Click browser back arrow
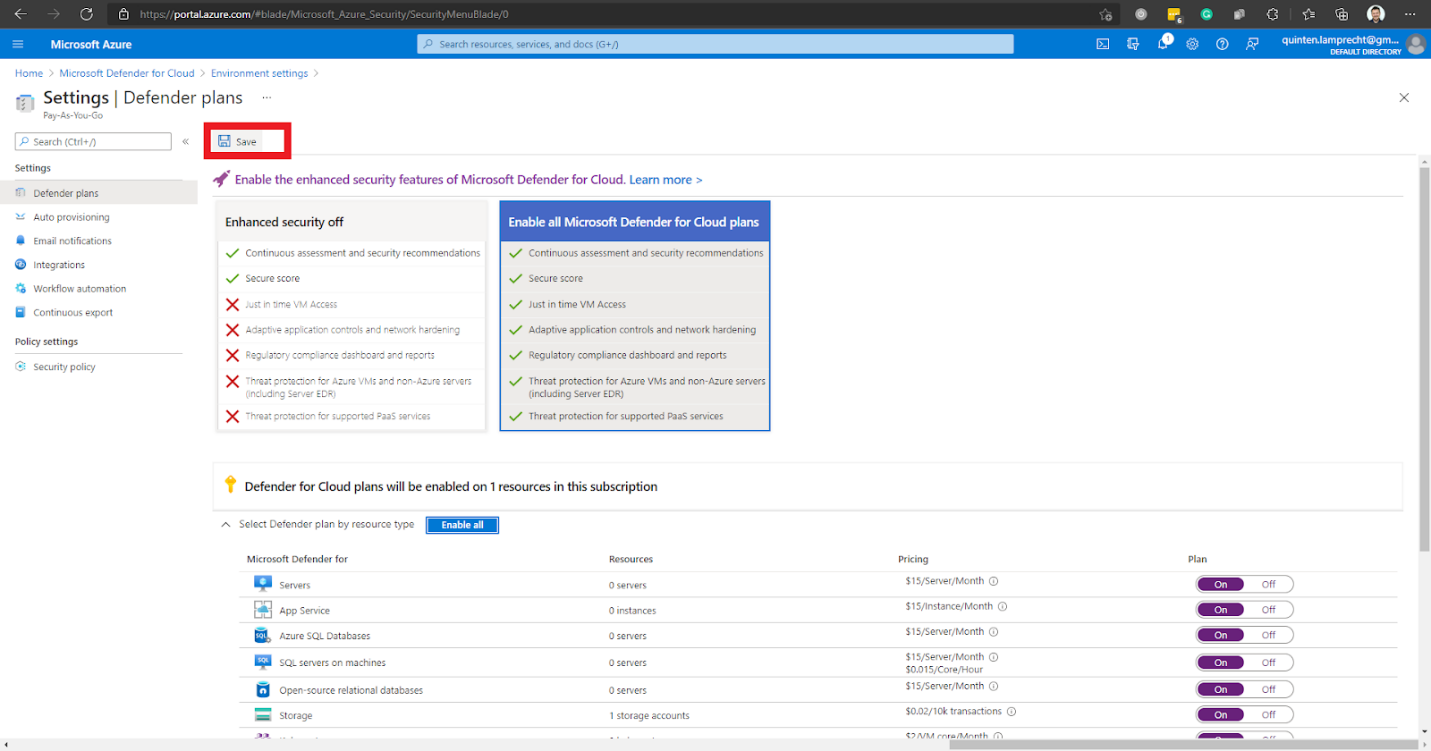This screenshot has width=1431, height=751. point(20,14)
